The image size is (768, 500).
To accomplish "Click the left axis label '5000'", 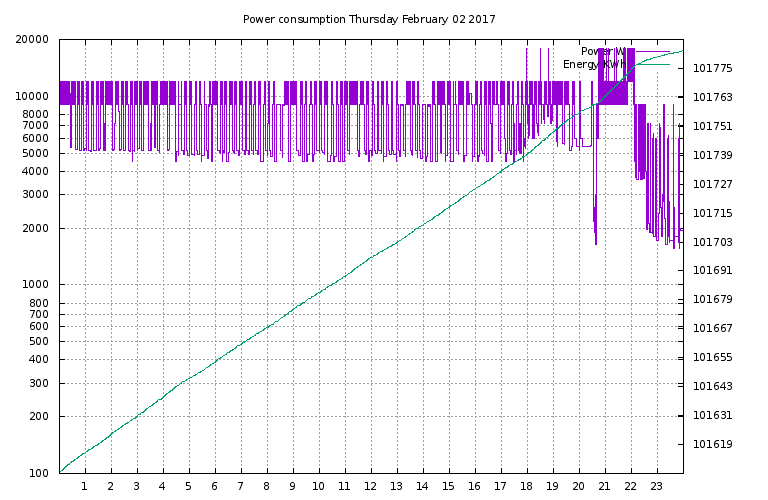I will click(35, 153).
